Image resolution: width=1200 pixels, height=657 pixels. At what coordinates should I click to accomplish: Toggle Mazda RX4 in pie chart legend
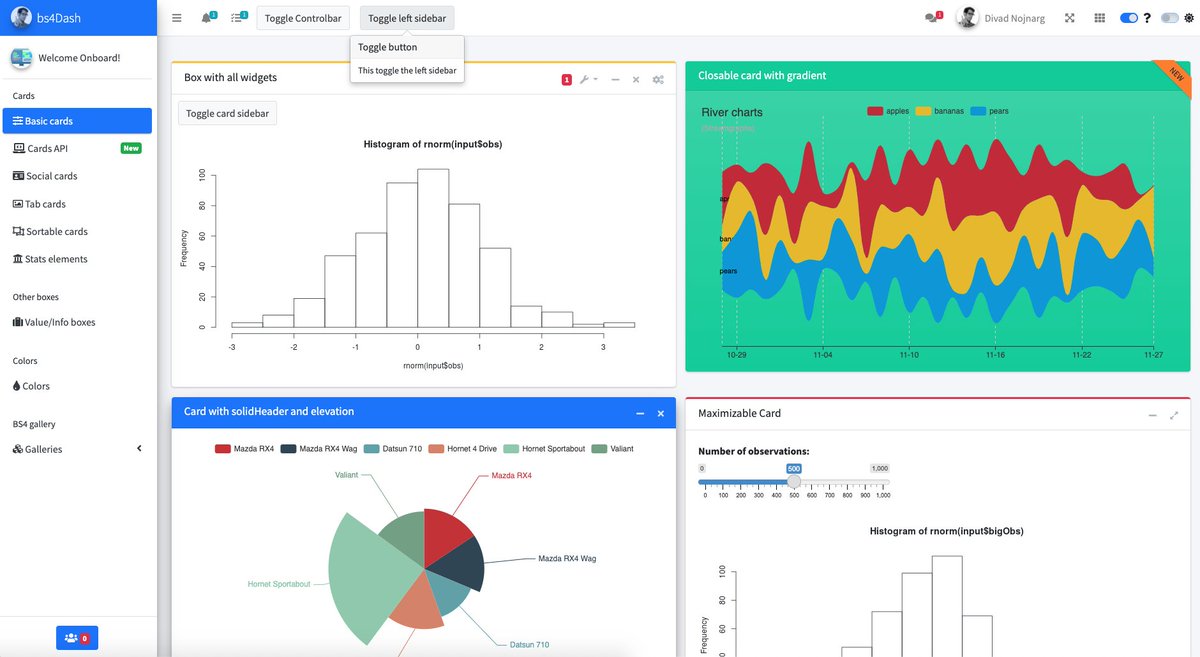point(245,449)
